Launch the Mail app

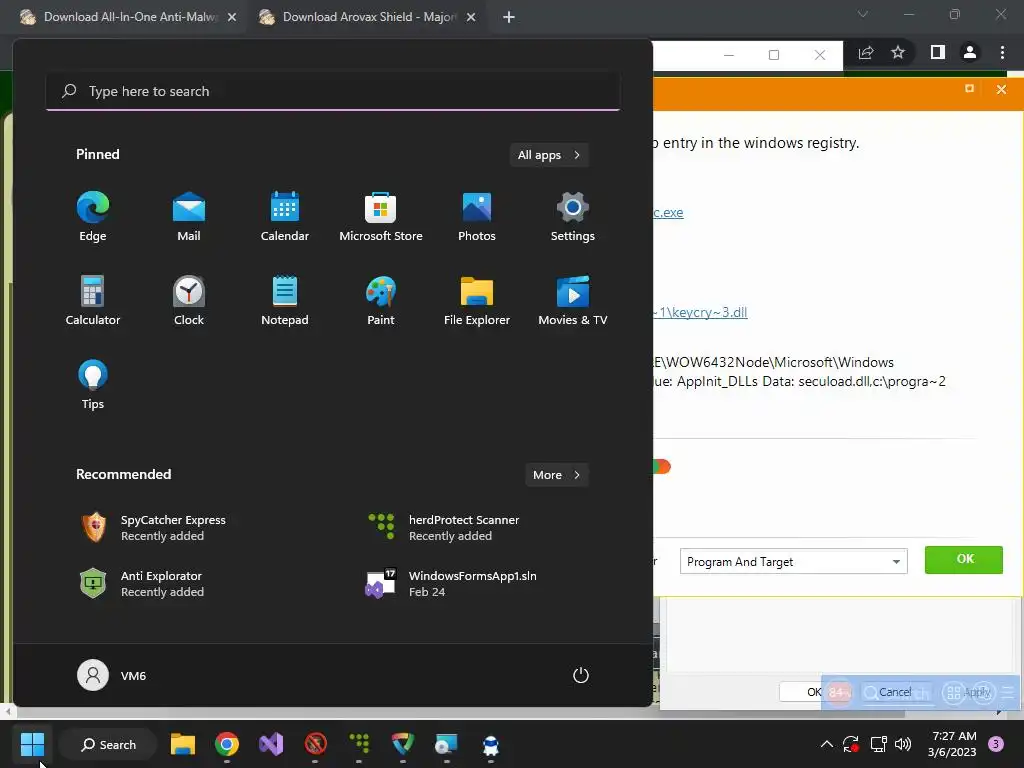189,217
